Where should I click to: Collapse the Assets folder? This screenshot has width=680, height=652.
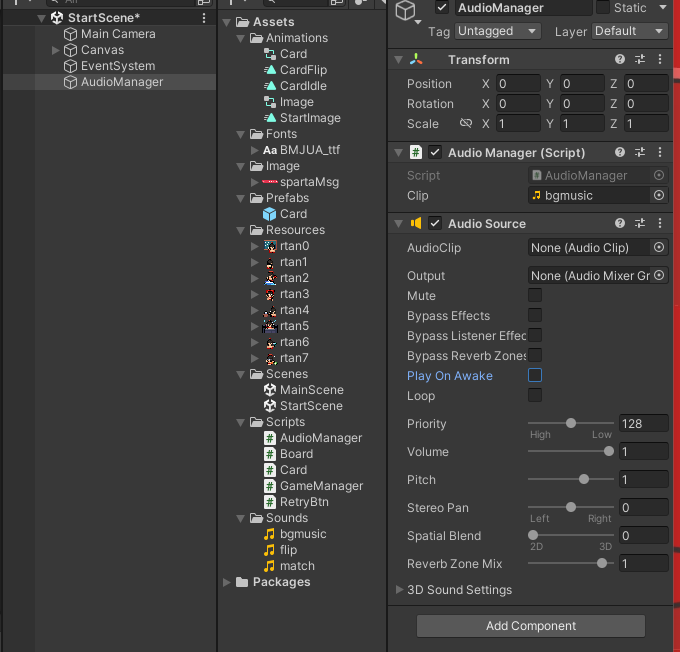coord(226,22)
